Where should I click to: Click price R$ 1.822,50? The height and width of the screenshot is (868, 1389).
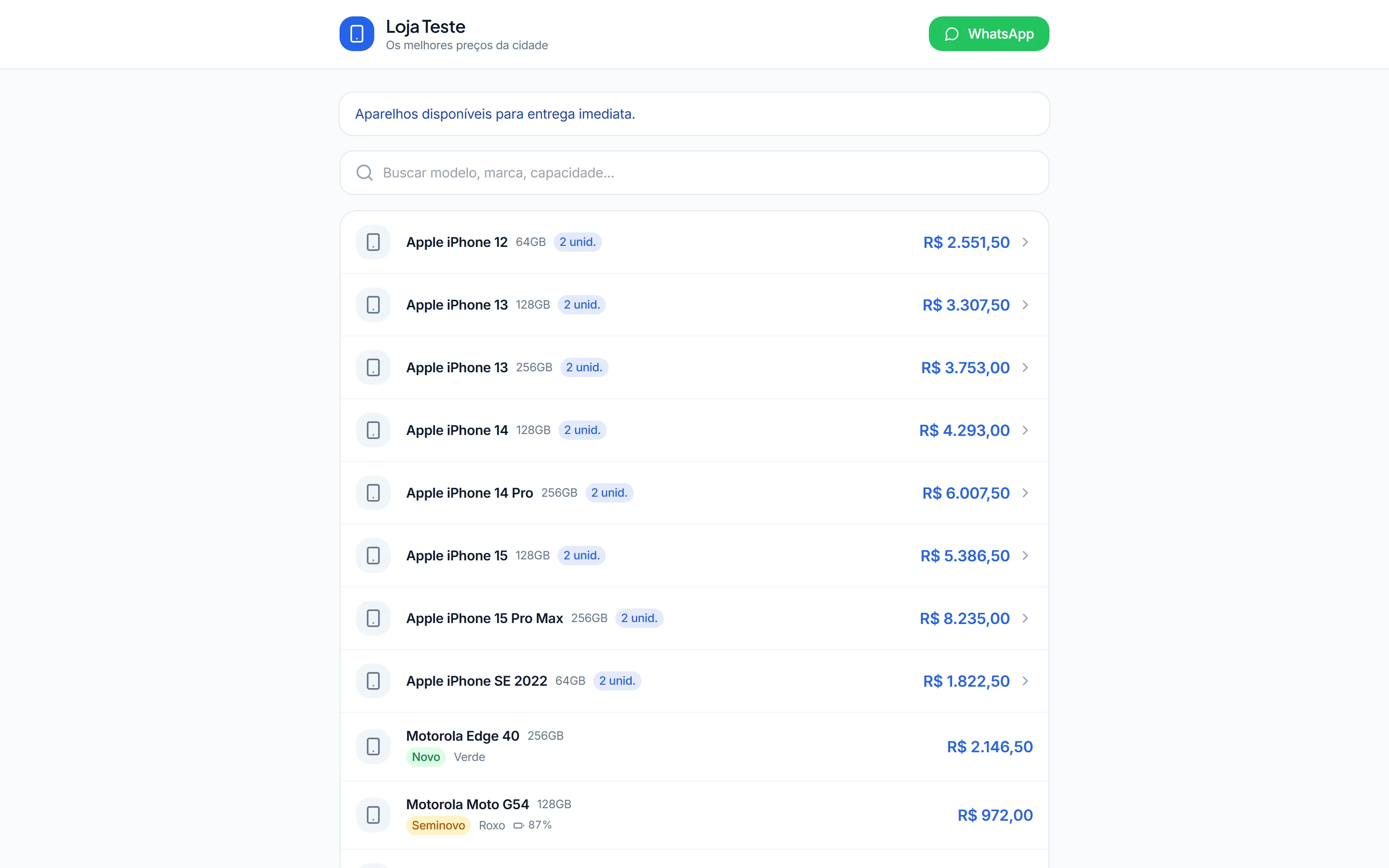pyautogui.click(x=966, y=681)
